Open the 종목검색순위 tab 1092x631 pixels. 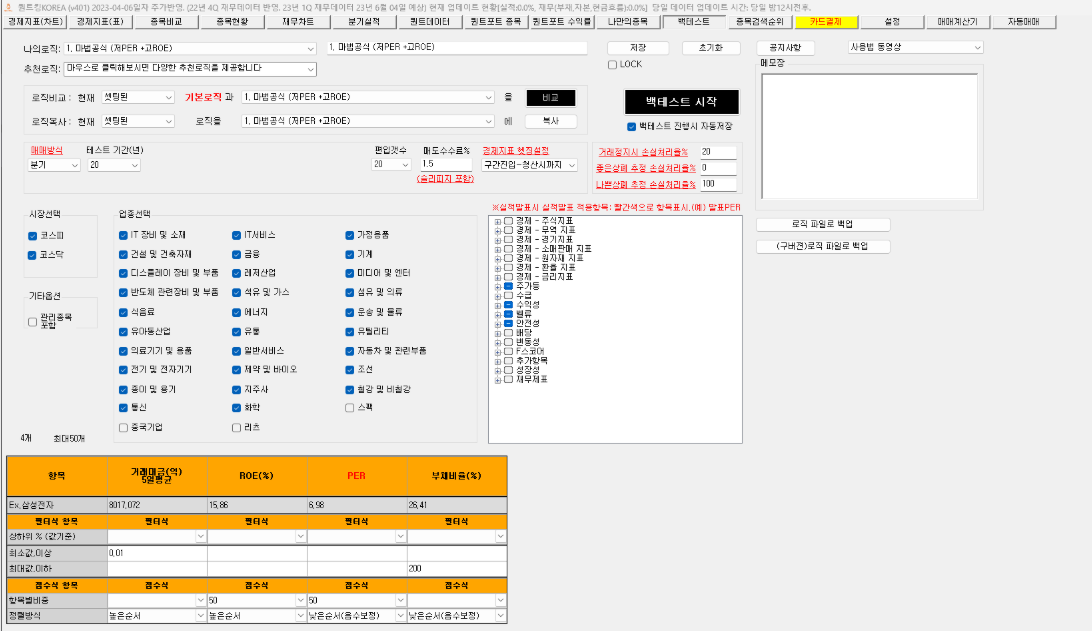759,22
